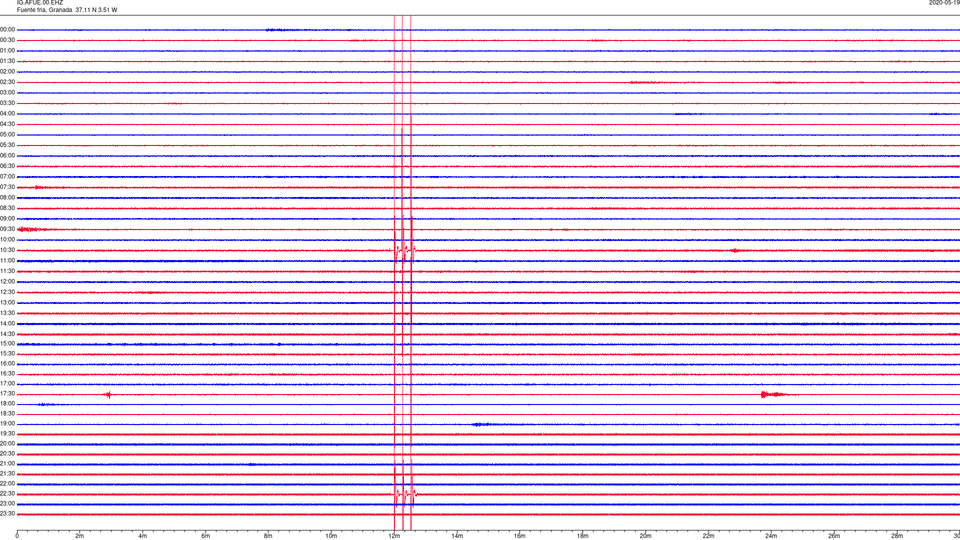Viewport: 960px width, 540px height.
Task: Click the 2020-05 date in the header
Action: (944, 2)
